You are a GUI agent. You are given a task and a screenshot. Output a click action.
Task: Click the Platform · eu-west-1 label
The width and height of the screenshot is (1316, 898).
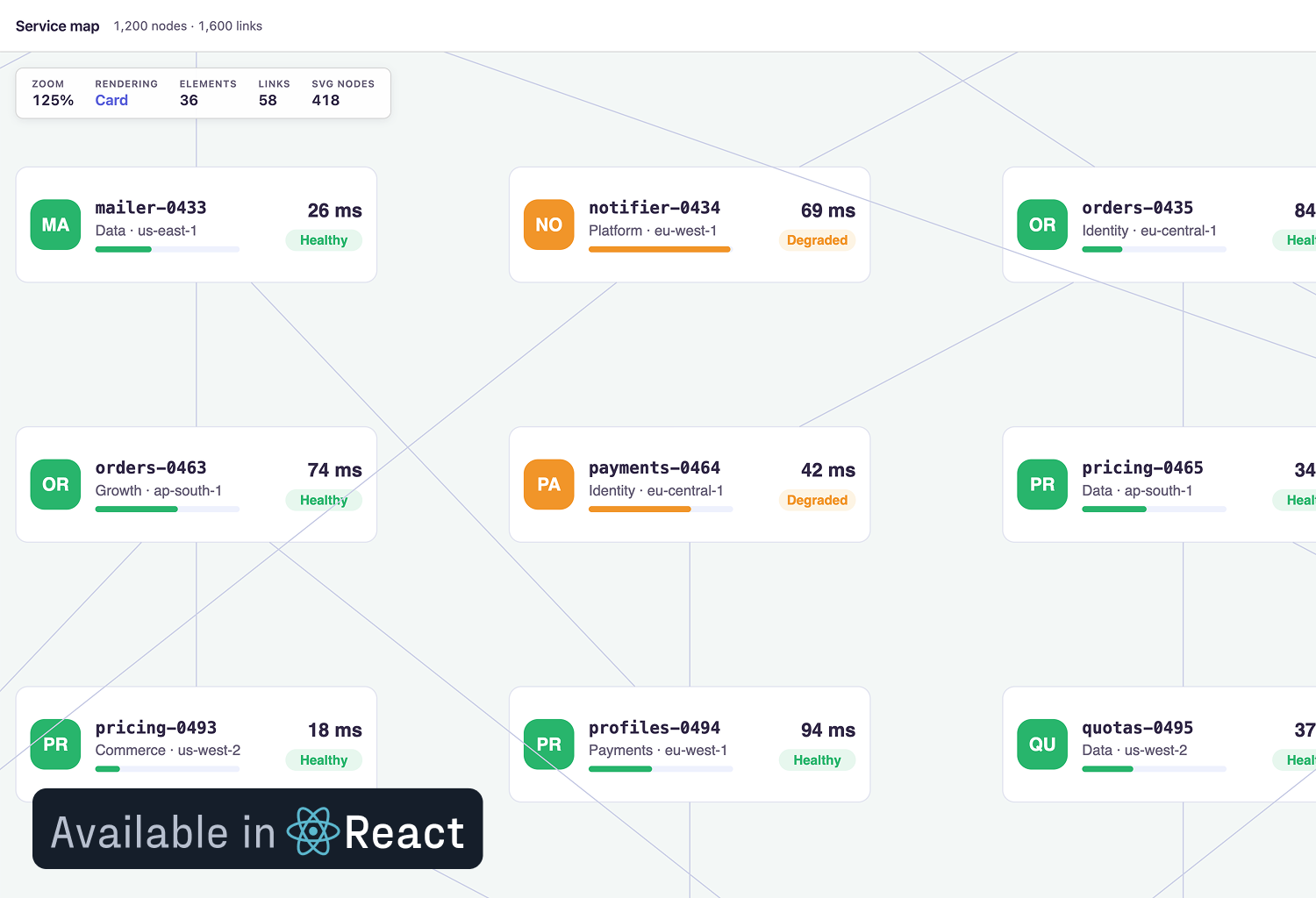pos(653,231)
